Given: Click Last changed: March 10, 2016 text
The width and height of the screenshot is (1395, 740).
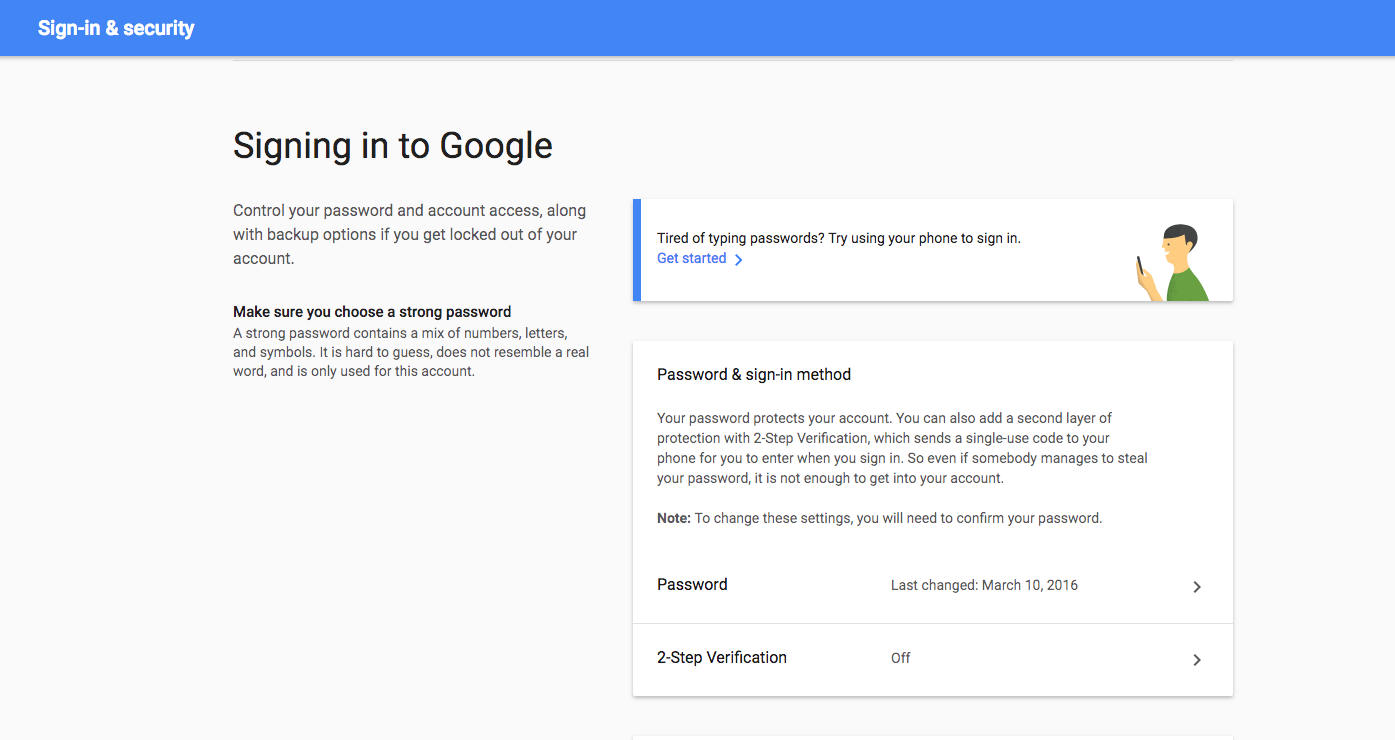Looking at the screenshot, I should 984,585.
